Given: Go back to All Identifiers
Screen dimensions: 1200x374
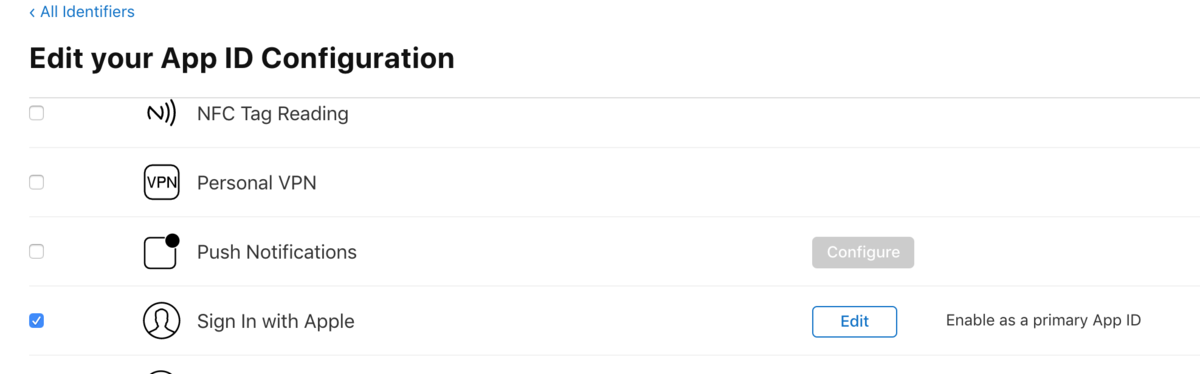Looking at the screenshot, I should click(x=87, y=12).
